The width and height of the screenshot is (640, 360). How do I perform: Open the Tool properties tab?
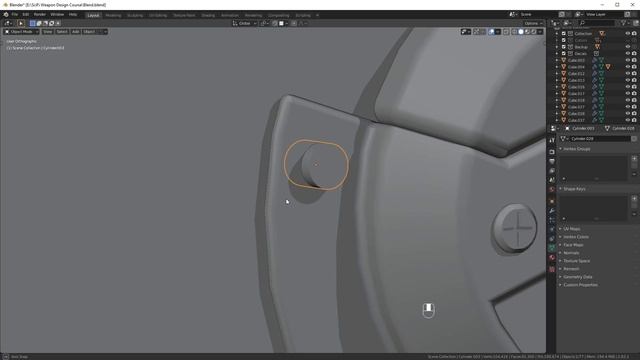coord(552,140)
